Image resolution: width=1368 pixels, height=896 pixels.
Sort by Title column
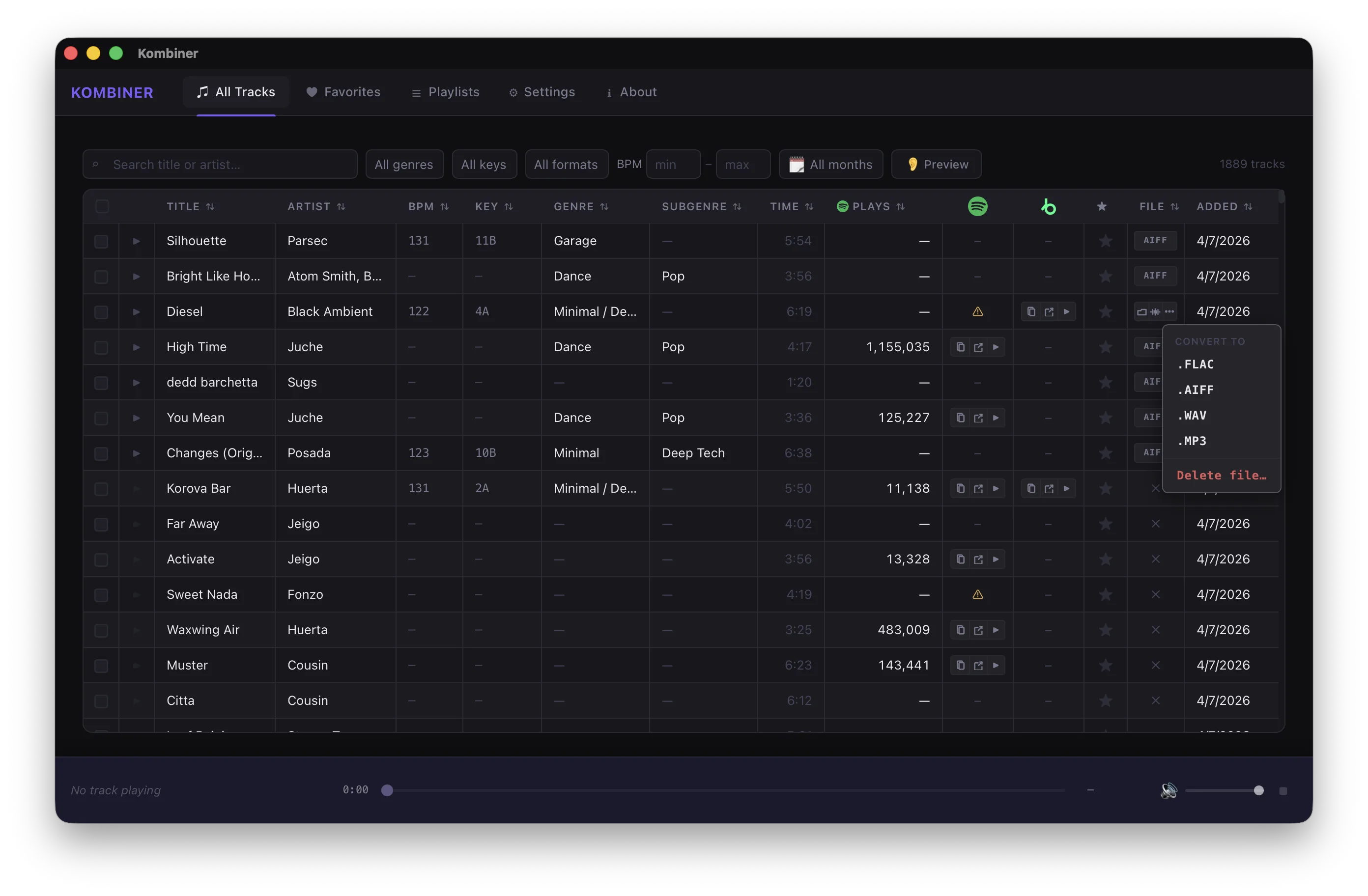pyautogui.click(x=190, y=206)
